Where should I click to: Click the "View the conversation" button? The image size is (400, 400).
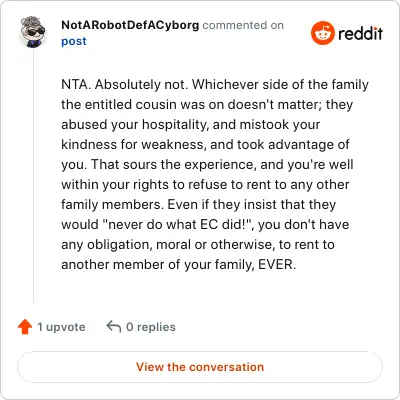coord(200,367)
